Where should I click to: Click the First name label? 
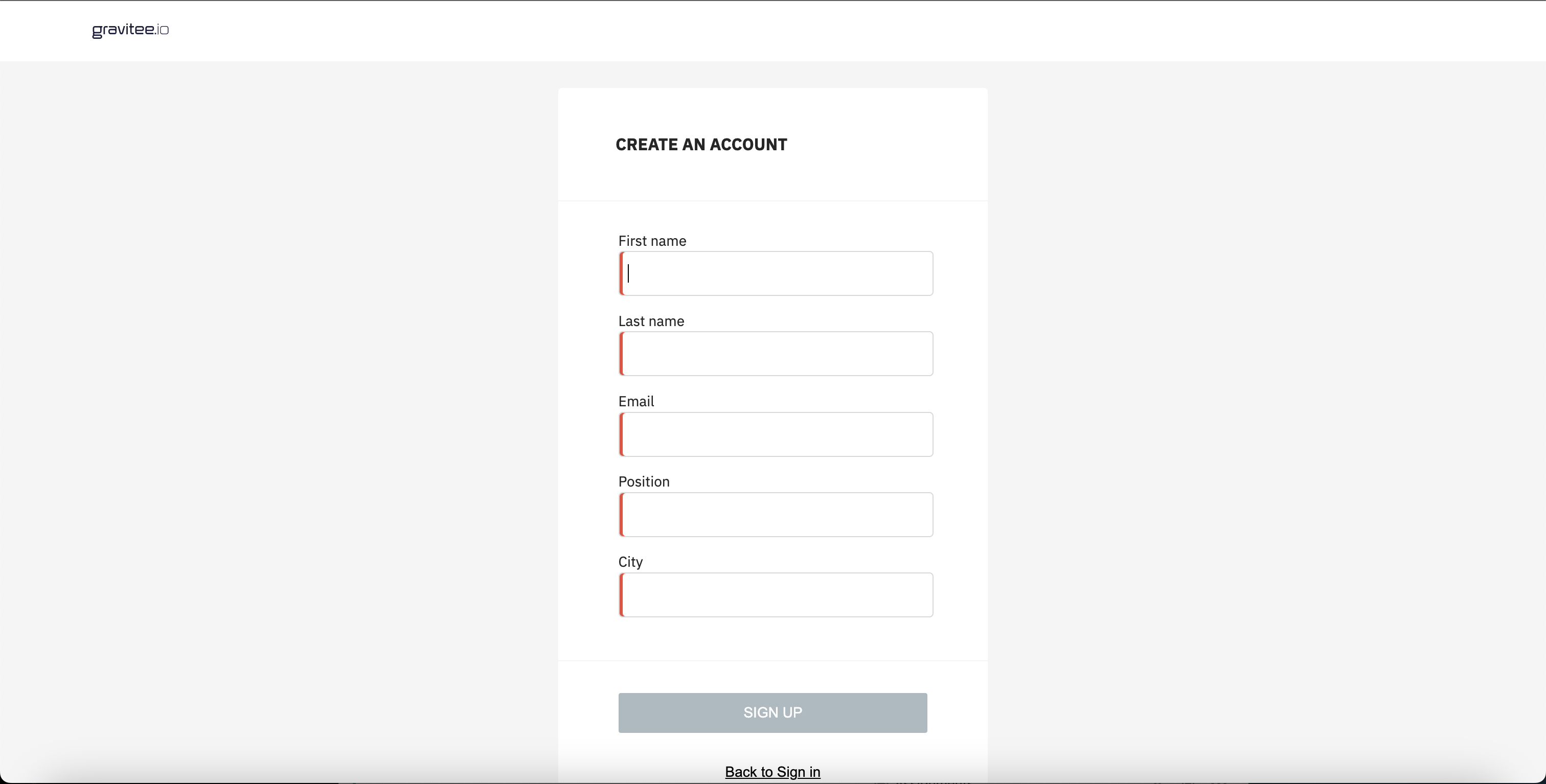pyautogui.click(x=652, y=241)
